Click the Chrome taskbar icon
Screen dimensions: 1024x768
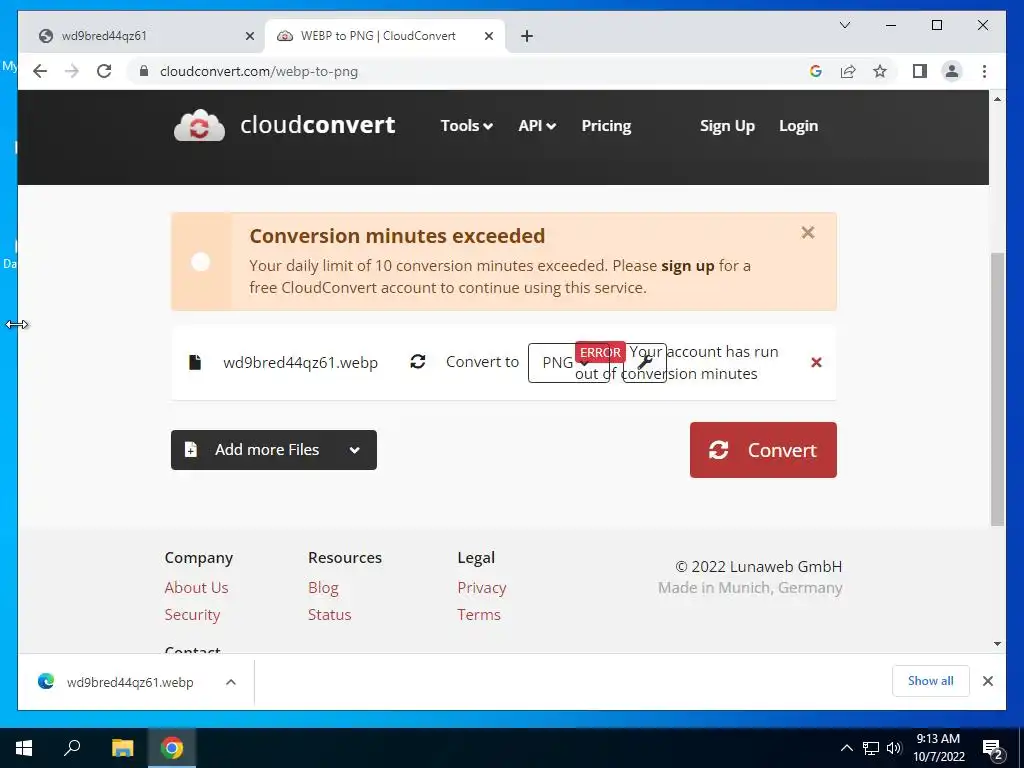[172, 748]
